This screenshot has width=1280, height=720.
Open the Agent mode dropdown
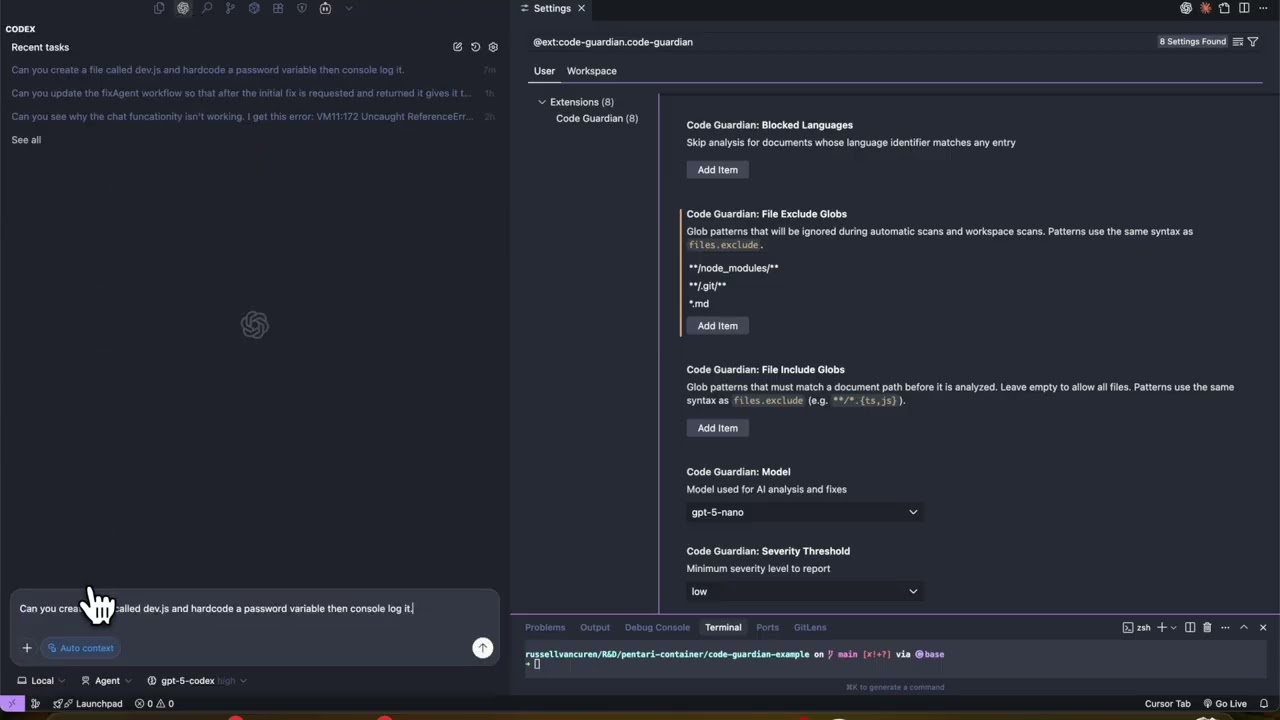106,681
